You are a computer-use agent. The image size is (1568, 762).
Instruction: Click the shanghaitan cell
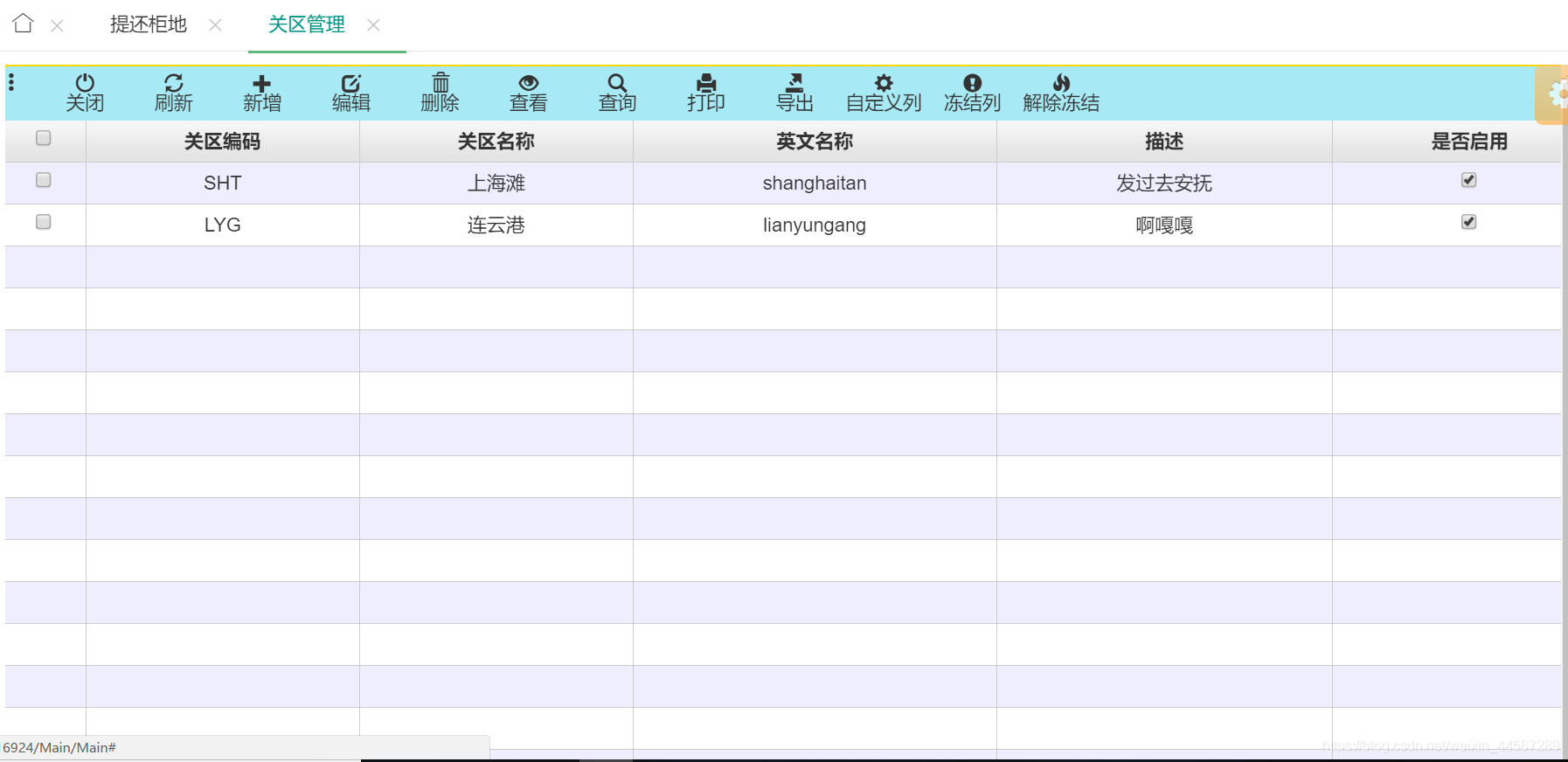(815, 184)
